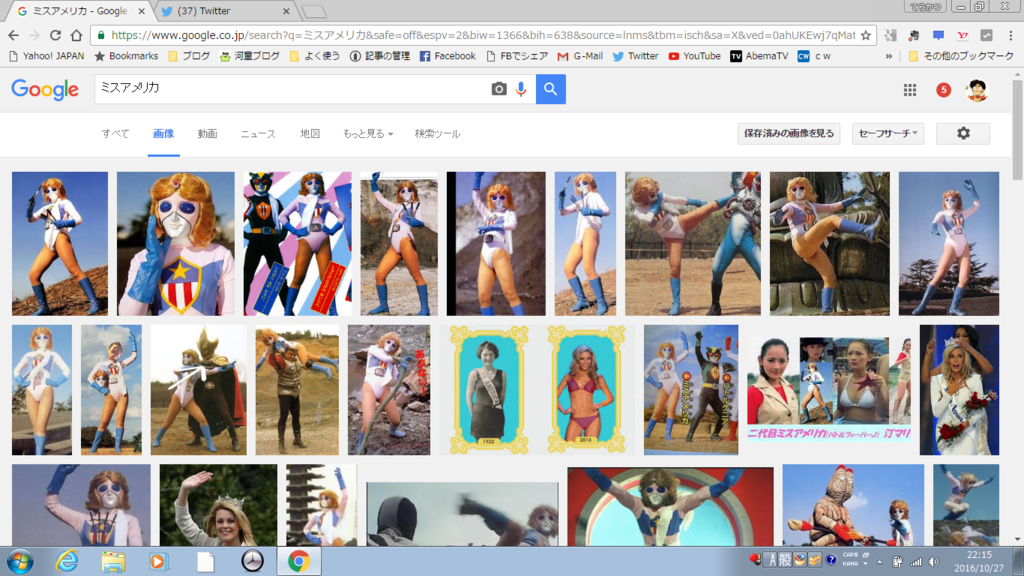The image size is (1024, 576).
Task: Show hidden system tray icons arrow
Action: pyautogui.click(x=880, y=562)
